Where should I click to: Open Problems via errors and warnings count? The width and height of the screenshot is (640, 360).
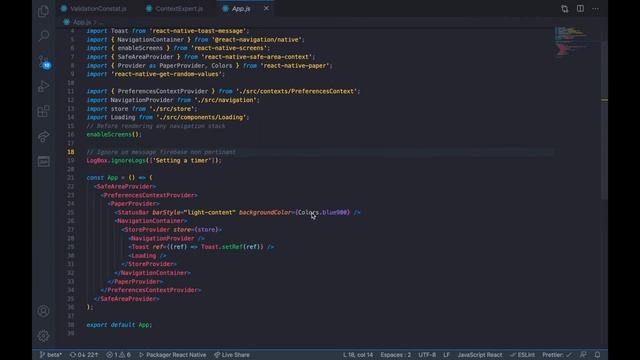coord(118,355)
